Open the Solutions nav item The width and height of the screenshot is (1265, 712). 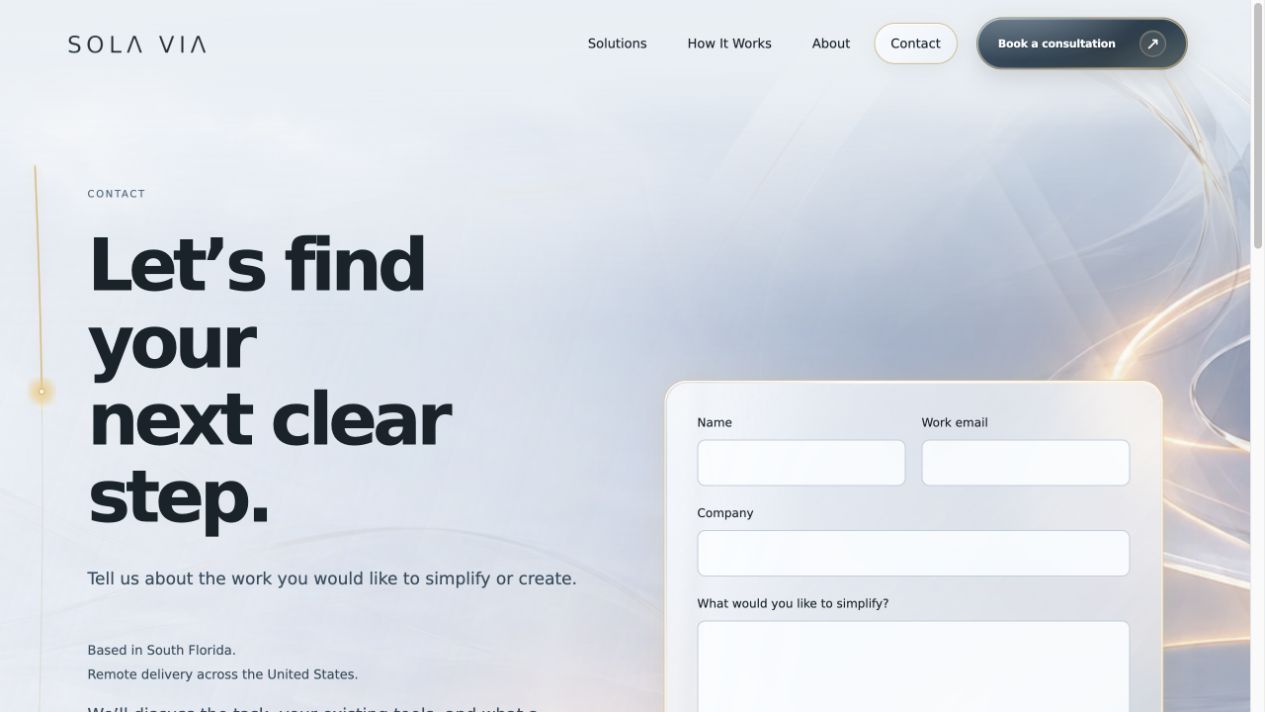617,44
